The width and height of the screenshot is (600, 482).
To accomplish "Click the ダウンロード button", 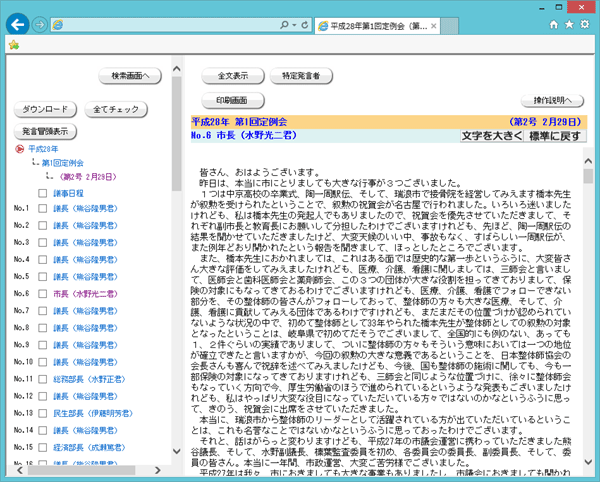I will tap(45, 109).
